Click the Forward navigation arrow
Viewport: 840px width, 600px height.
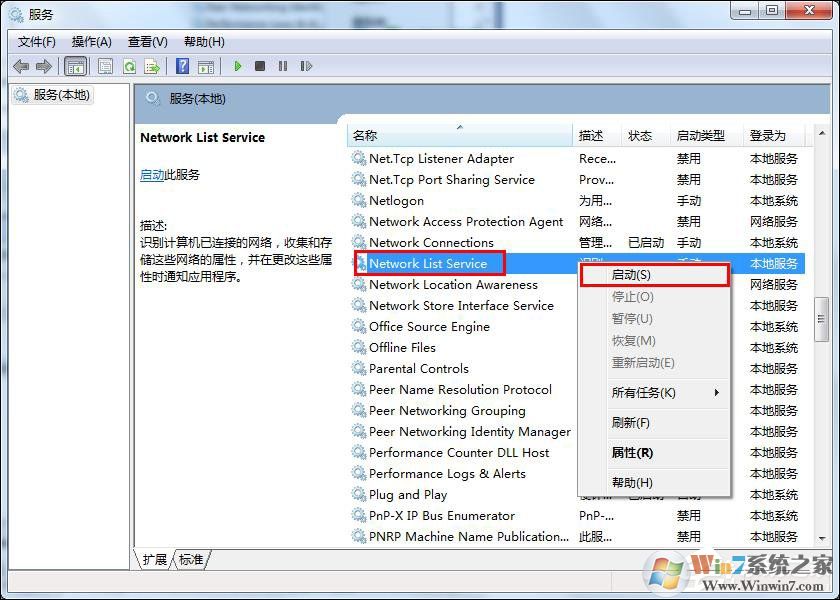point(44,66)
